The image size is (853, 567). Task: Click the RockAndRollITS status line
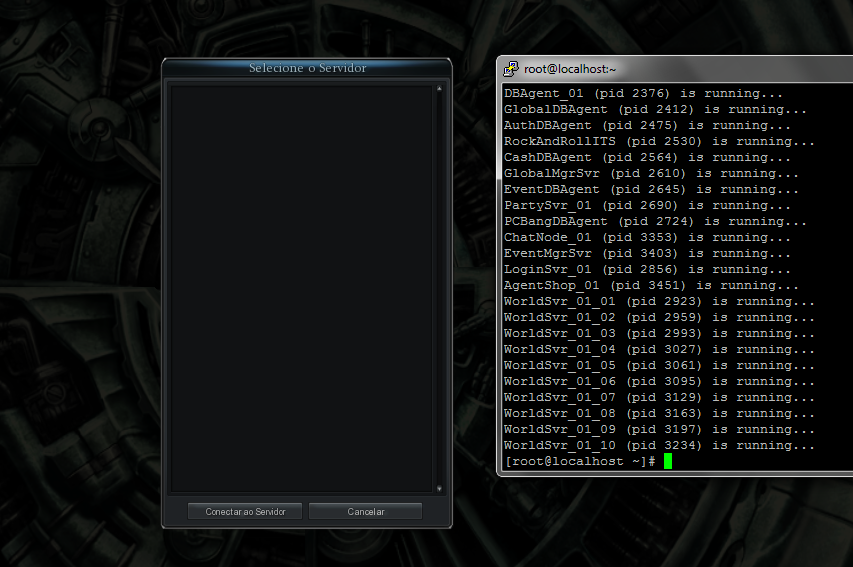pos(659,141)
